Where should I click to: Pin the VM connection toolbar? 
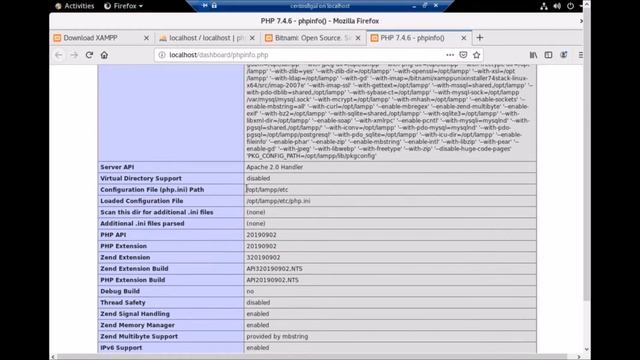[205, 6]
